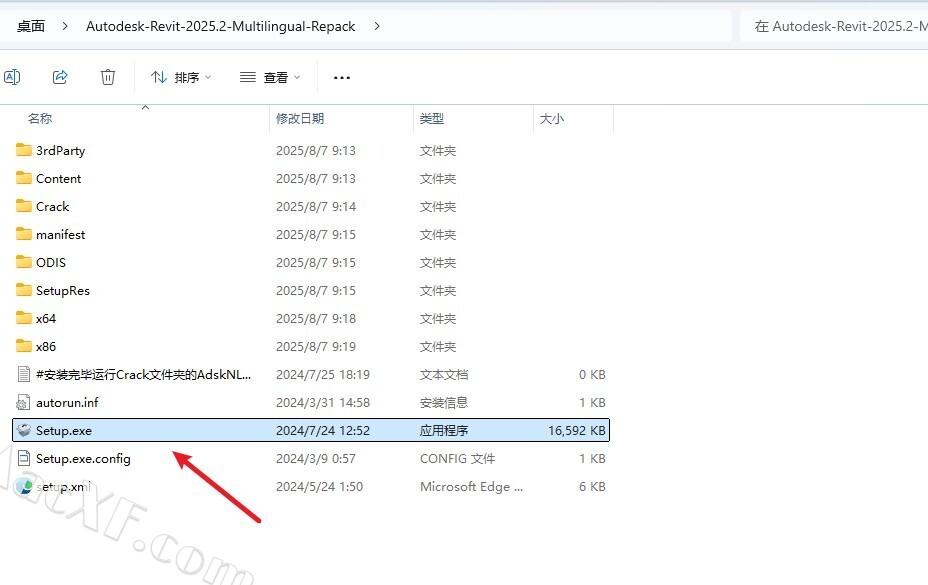The width and height of the screenshot is (928, 585).
Task: Open the View (查看) dropdown
Action: (270, 78)
